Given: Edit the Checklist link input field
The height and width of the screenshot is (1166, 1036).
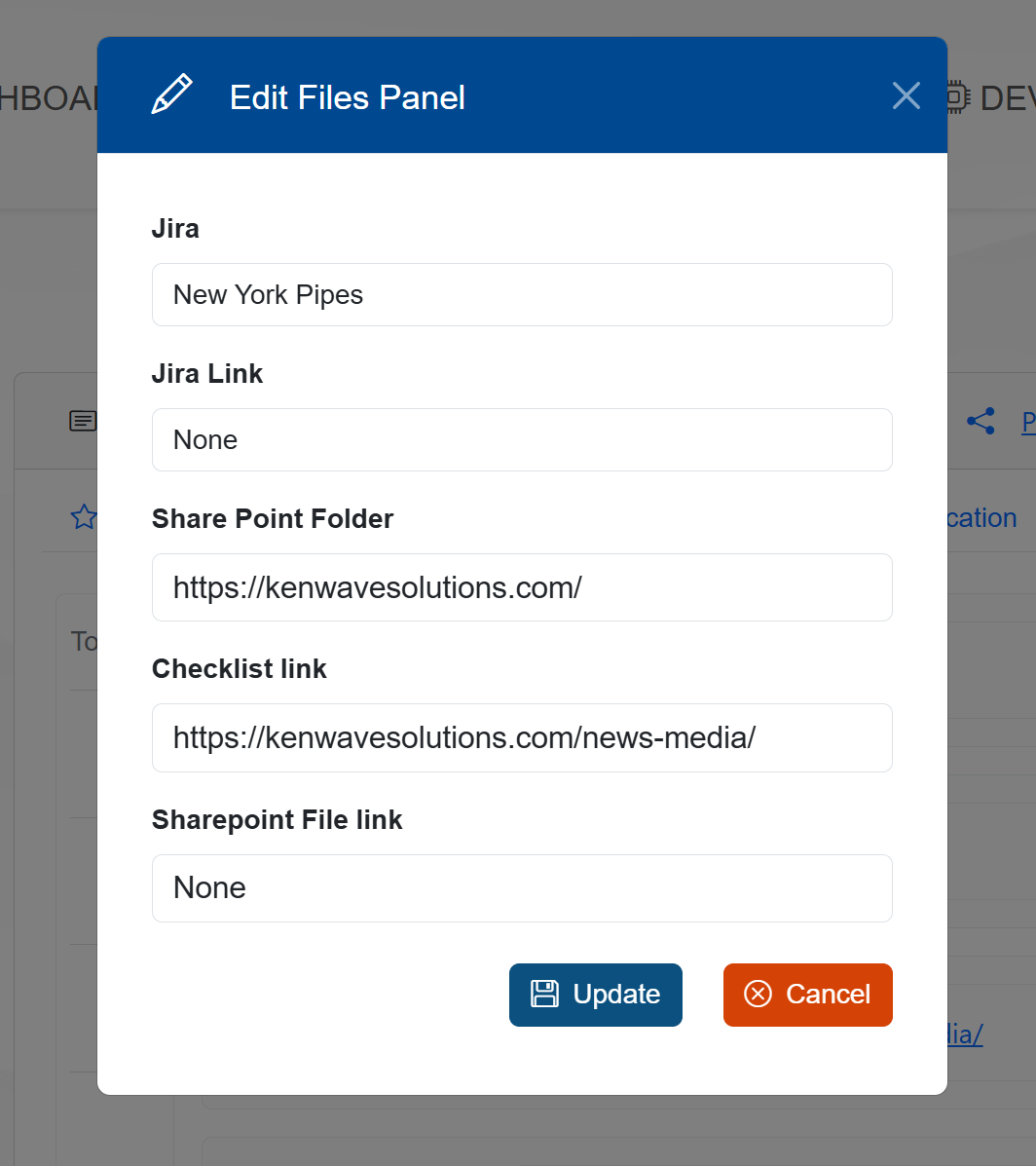Looking at the screenshot, I should 522,737.
